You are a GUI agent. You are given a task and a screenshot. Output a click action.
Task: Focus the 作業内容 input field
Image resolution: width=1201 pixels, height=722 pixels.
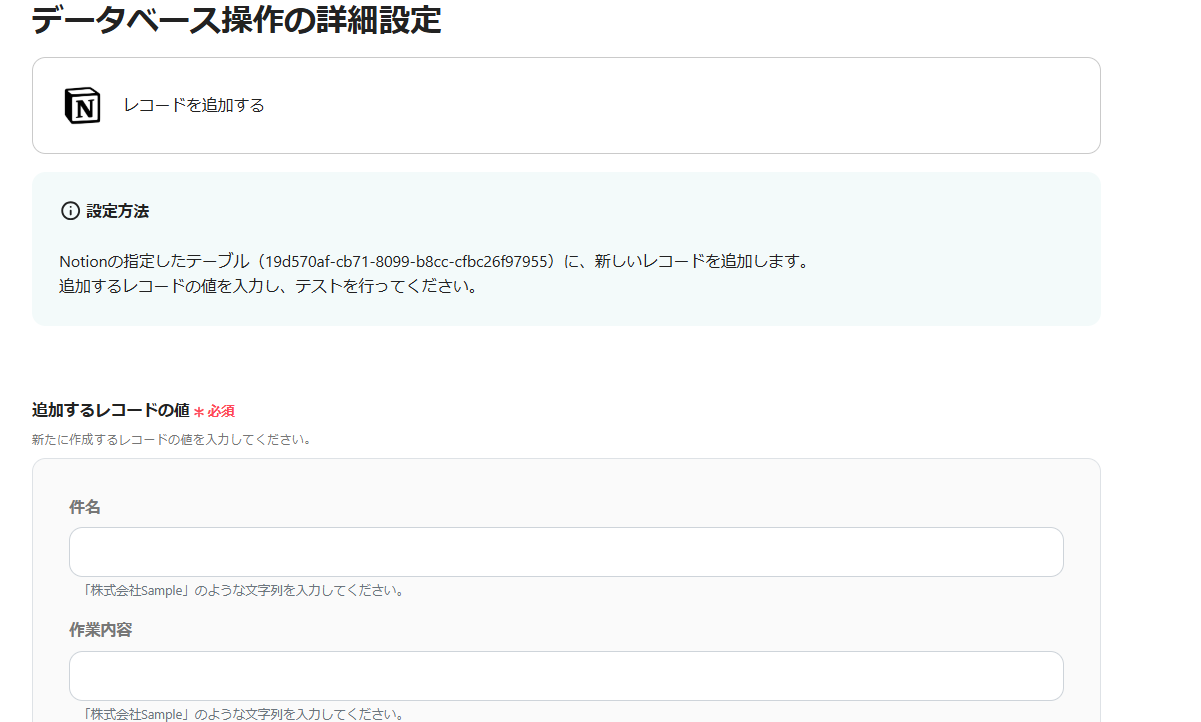point(566,676)
